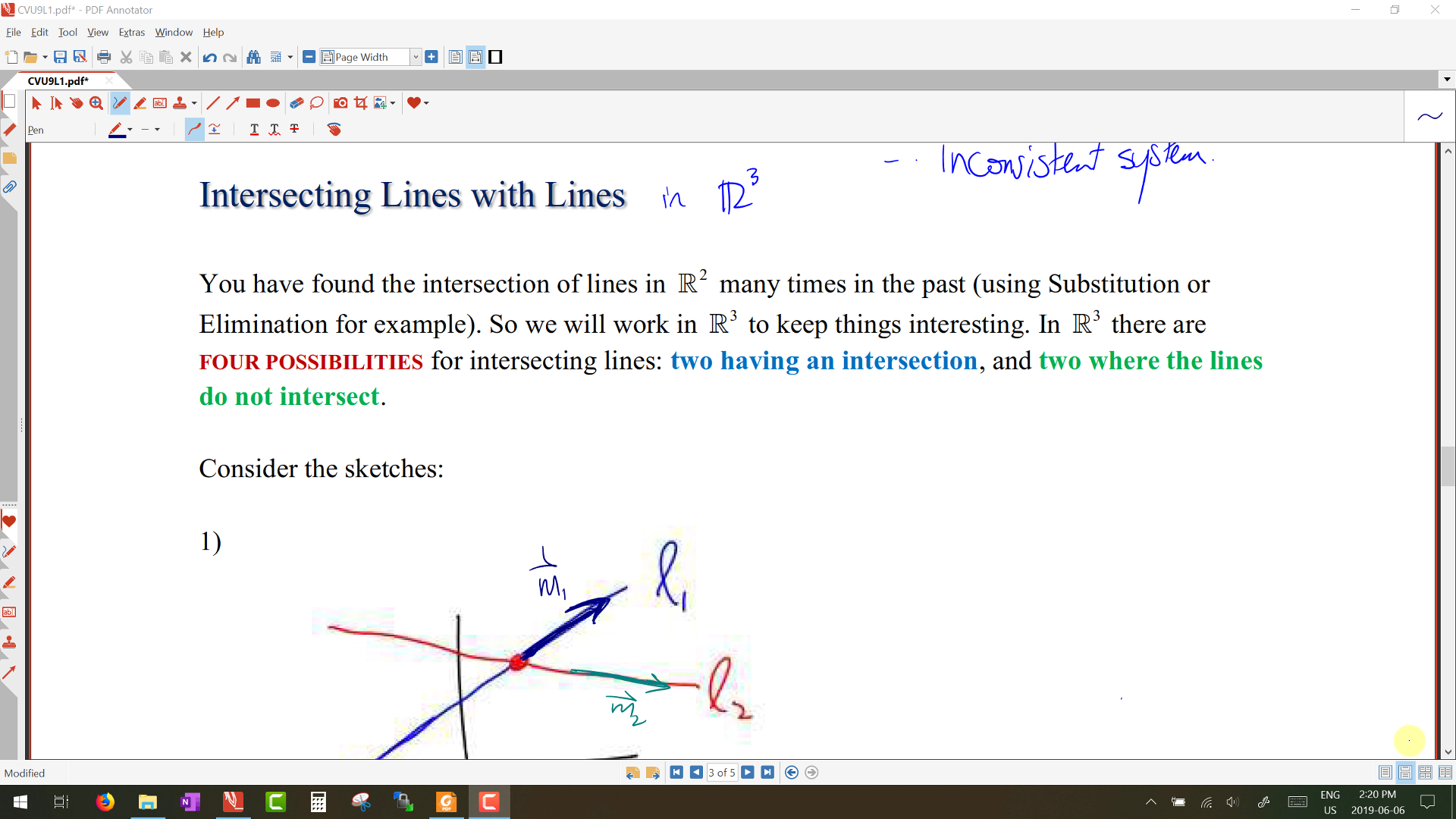Toggle full screen view mode
Image resolution: width=1456 pixels, height=819 pixels.
[495, 57]
